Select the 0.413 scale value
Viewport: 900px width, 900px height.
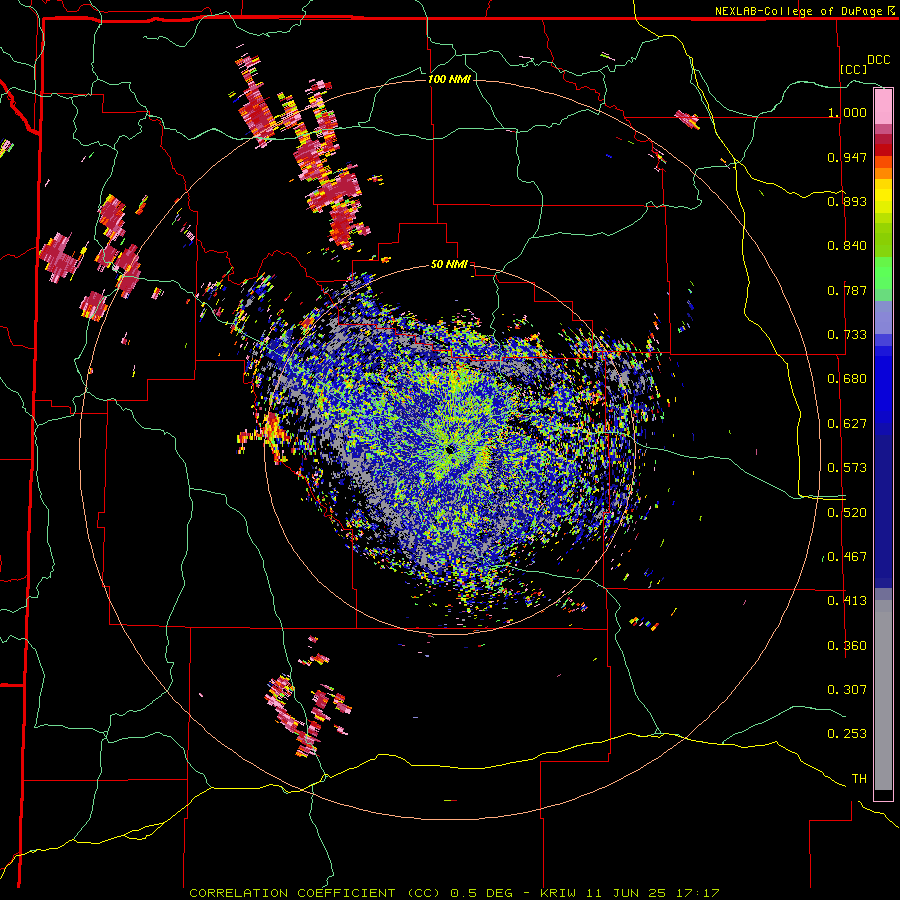coord(847,601)
